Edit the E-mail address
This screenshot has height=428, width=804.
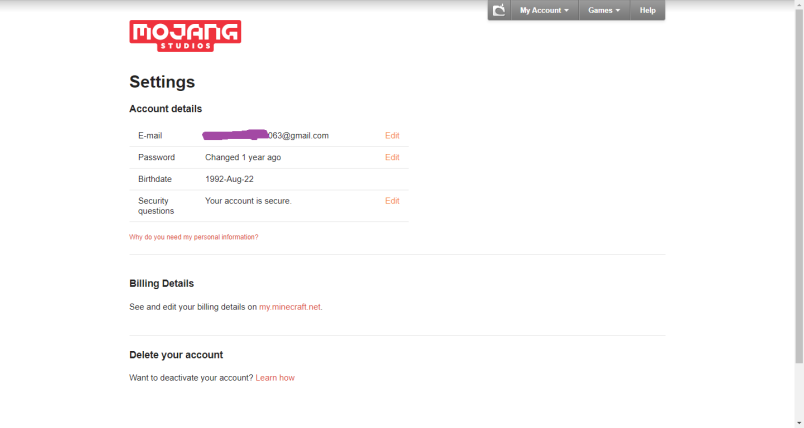(x=392, y=136)
